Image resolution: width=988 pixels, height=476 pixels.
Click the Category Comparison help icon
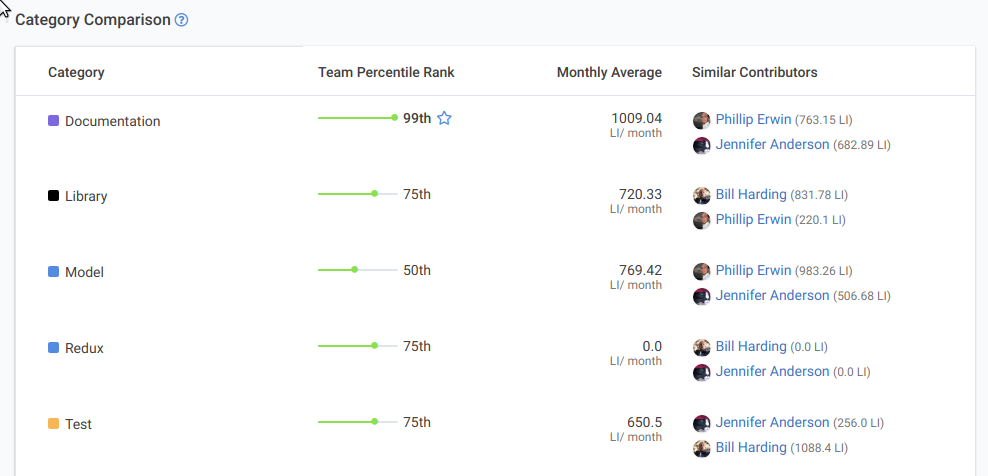click(181, 20)
